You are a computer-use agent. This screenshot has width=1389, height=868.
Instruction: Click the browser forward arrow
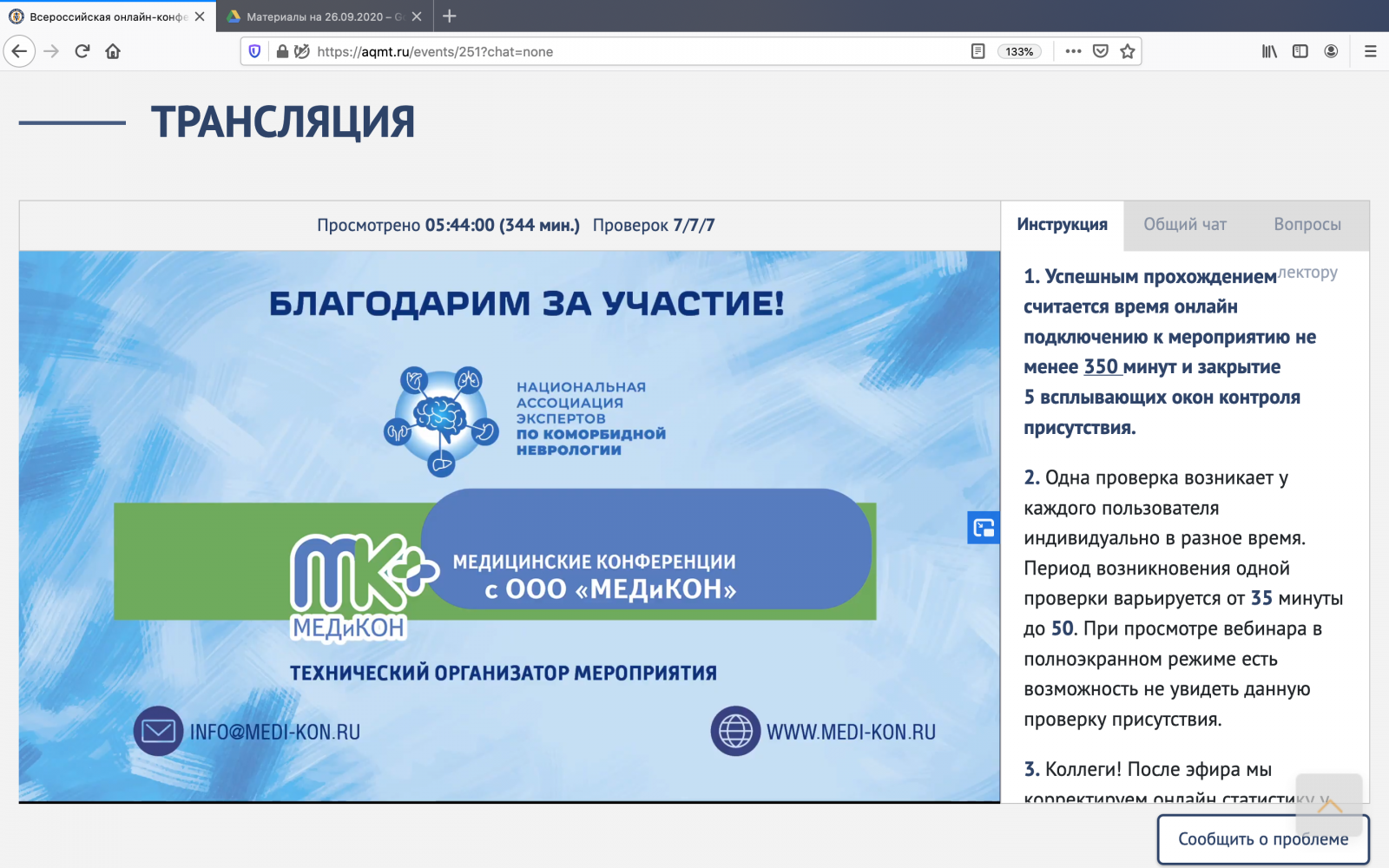click(x=51, y=51)
